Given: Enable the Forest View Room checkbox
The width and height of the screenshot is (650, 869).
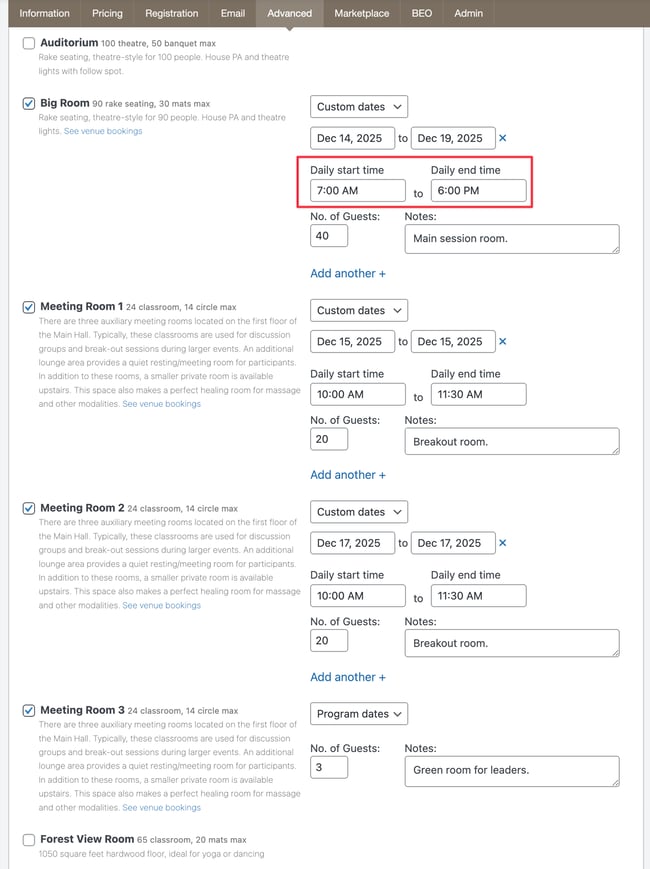Looking at the screenshot, I should point(28,839).
